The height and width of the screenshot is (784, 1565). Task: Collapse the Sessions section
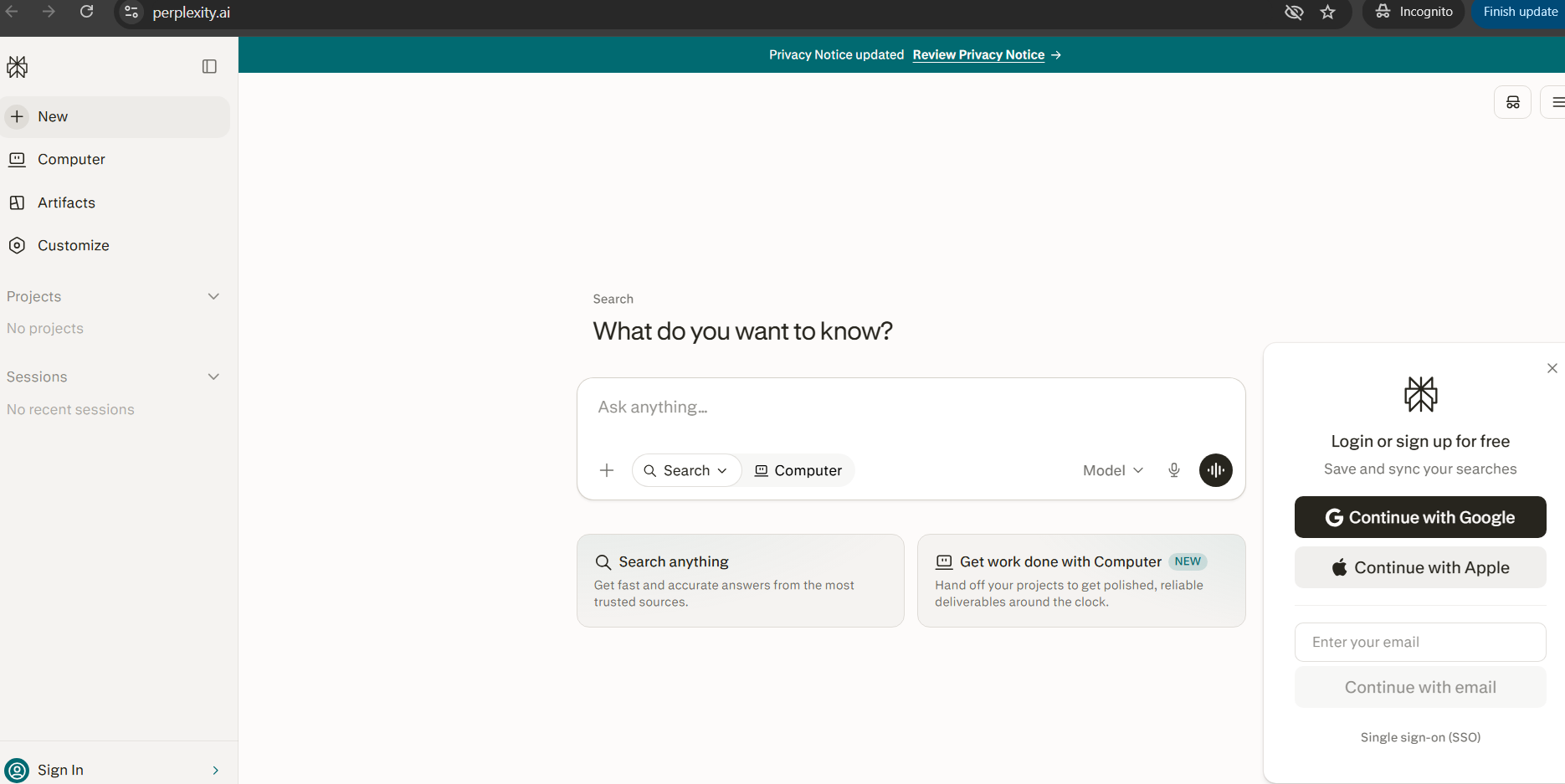(213, 377)
